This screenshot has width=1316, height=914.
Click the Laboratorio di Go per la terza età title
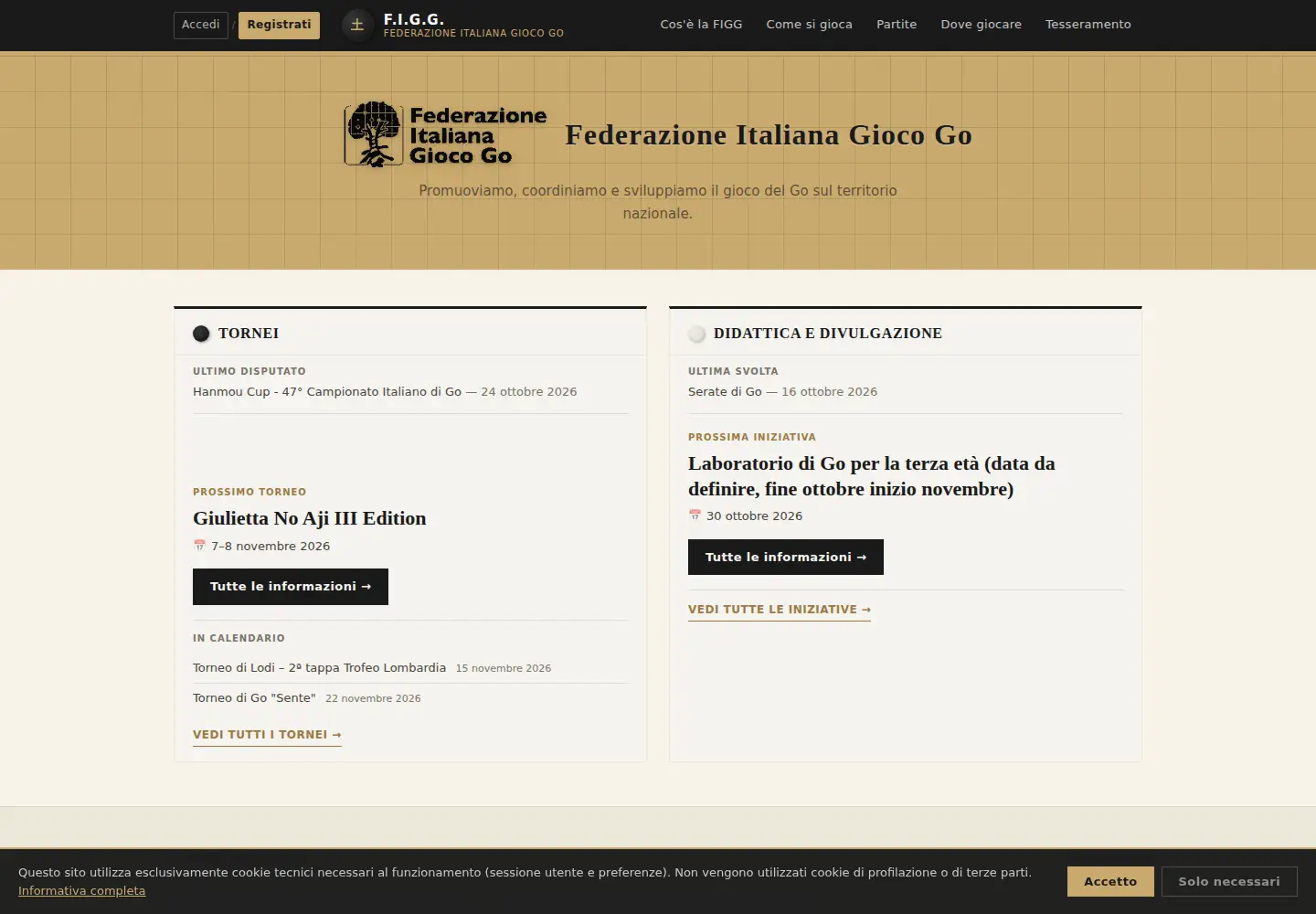pos(871,476)
